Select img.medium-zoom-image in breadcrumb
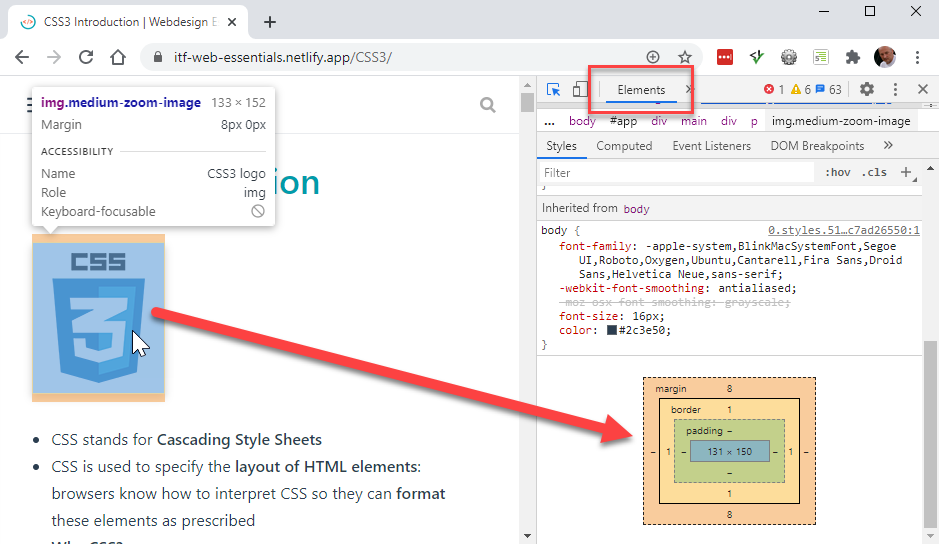 (x=841, y=122)
